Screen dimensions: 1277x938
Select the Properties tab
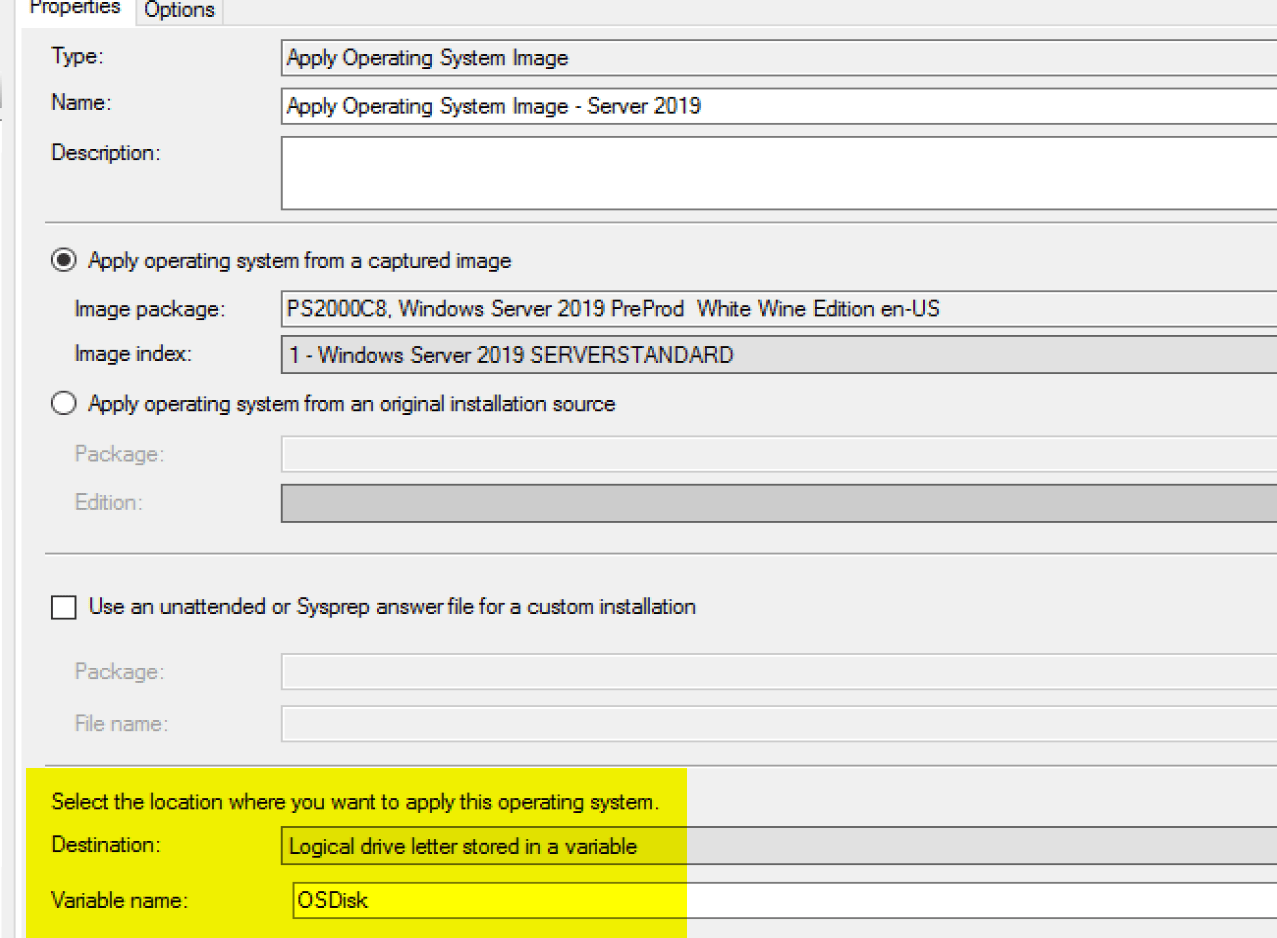pos(75,8)
